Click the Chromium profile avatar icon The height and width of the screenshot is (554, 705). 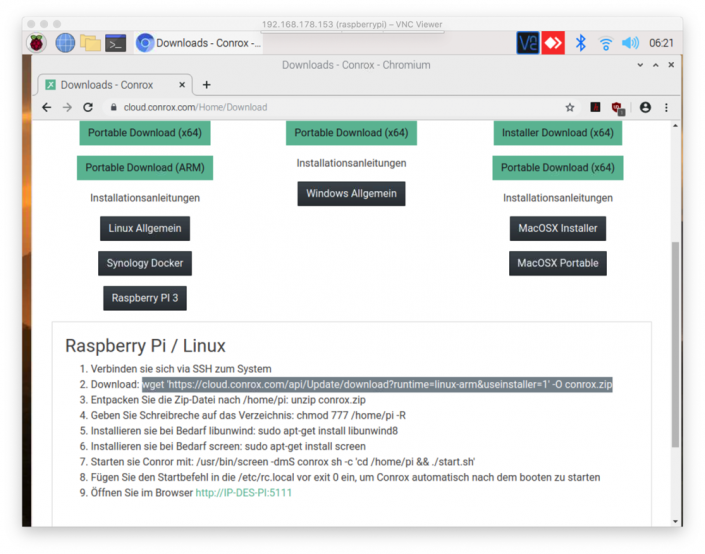[x=645, y=107]
